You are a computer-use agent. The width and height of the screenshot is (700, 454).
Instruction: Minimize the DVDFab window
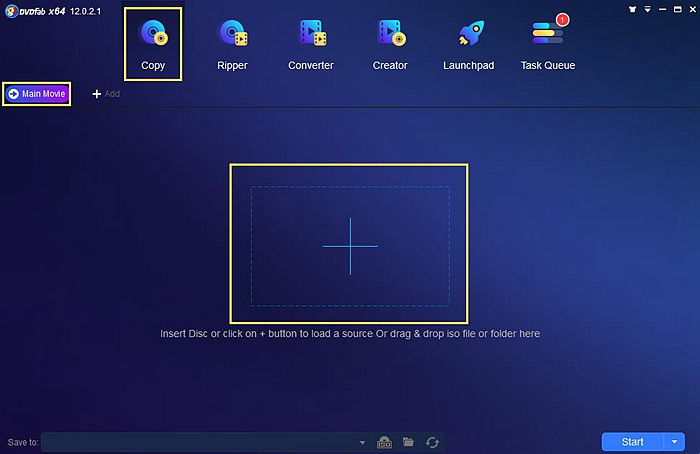click(662, 9)
